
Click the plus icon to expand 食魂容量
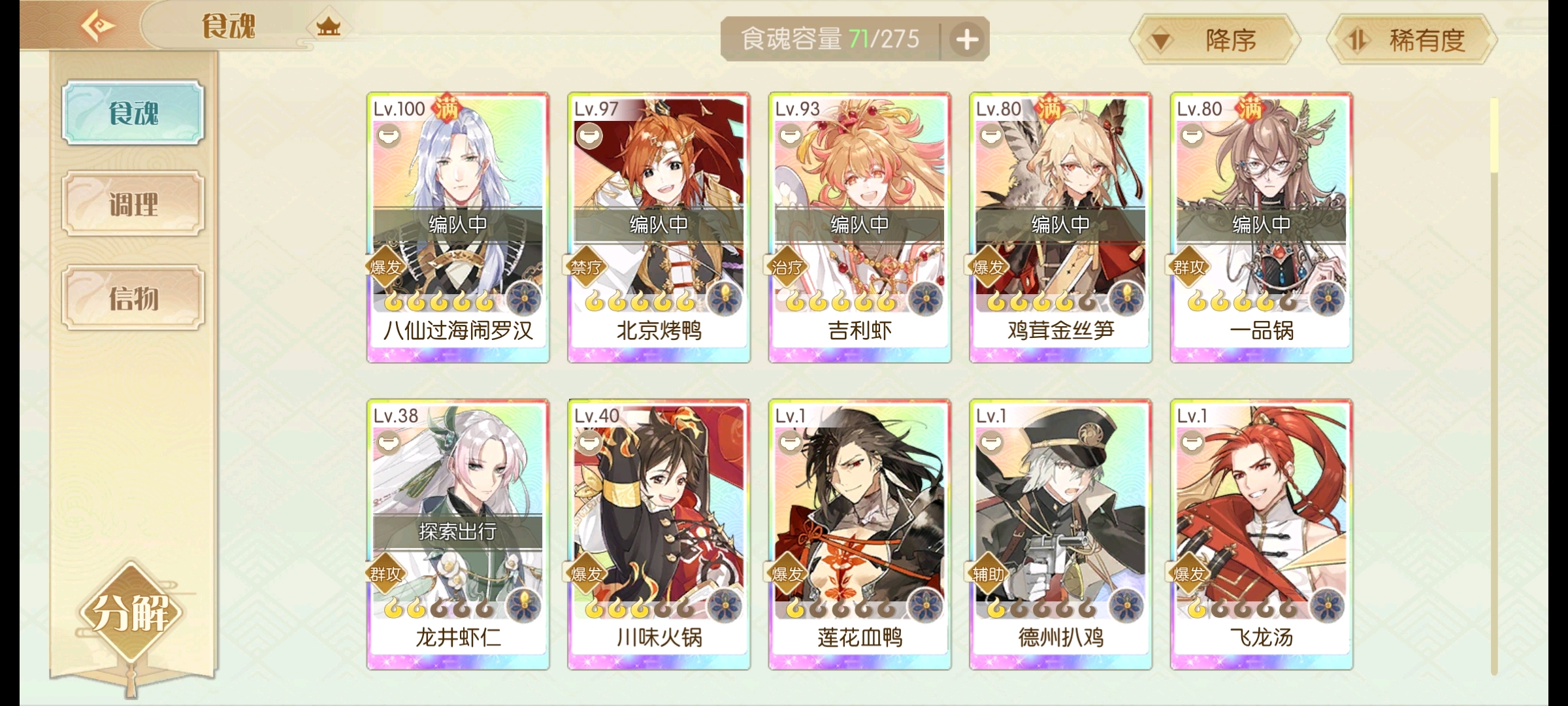(967, 39)
